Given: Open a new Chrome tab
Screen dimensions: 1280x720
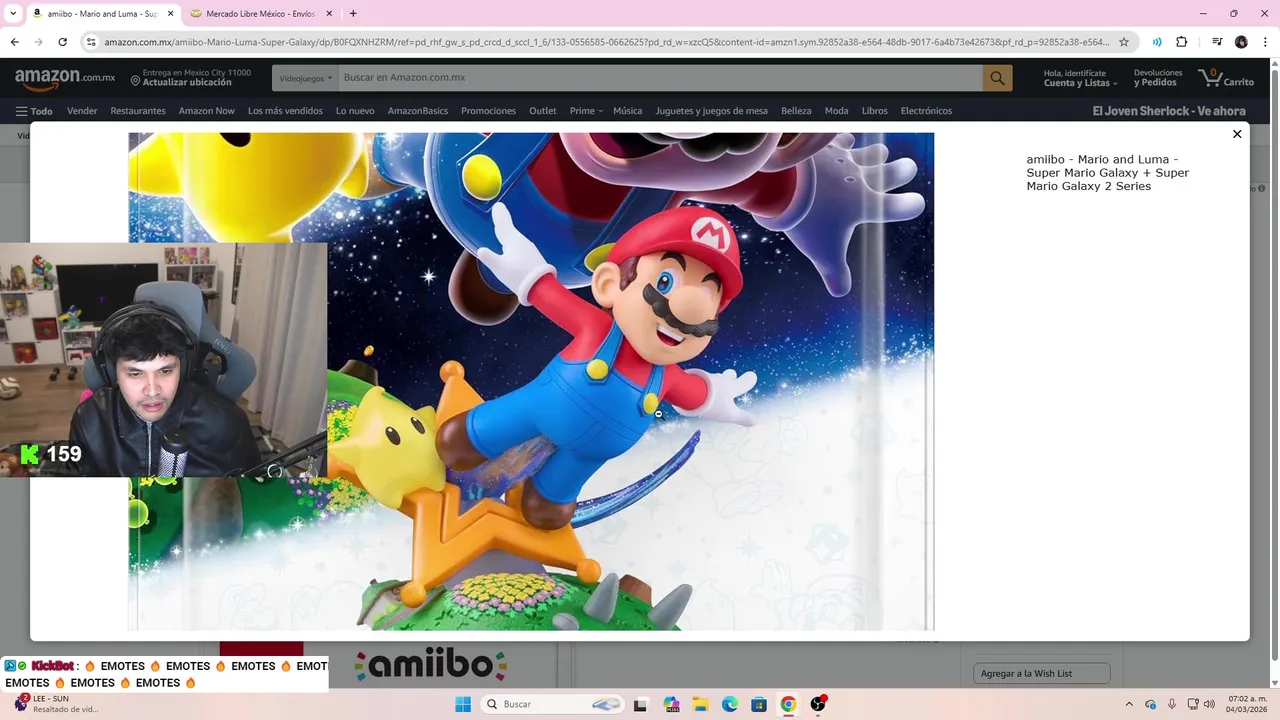Looking at the screenshot, I should click(353, 14).
